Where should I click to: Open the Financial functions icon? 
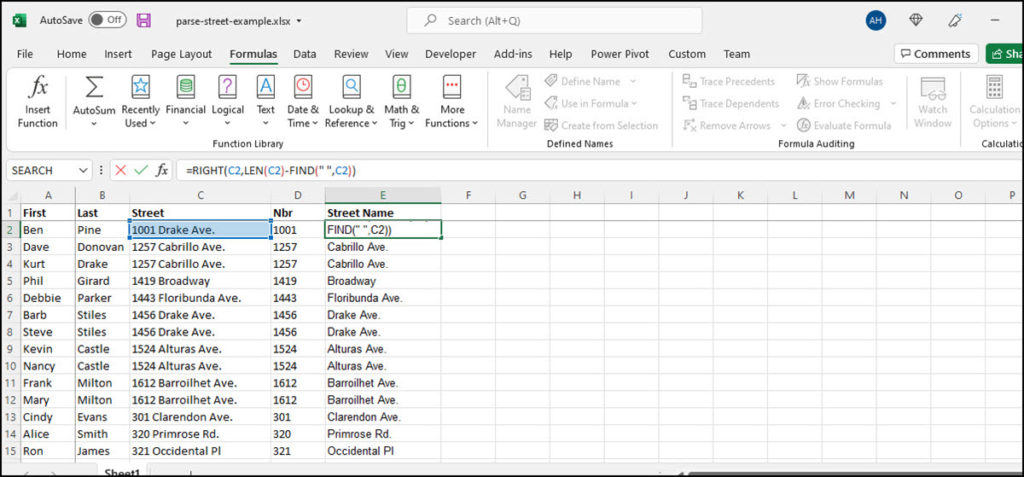click(185, 88)
